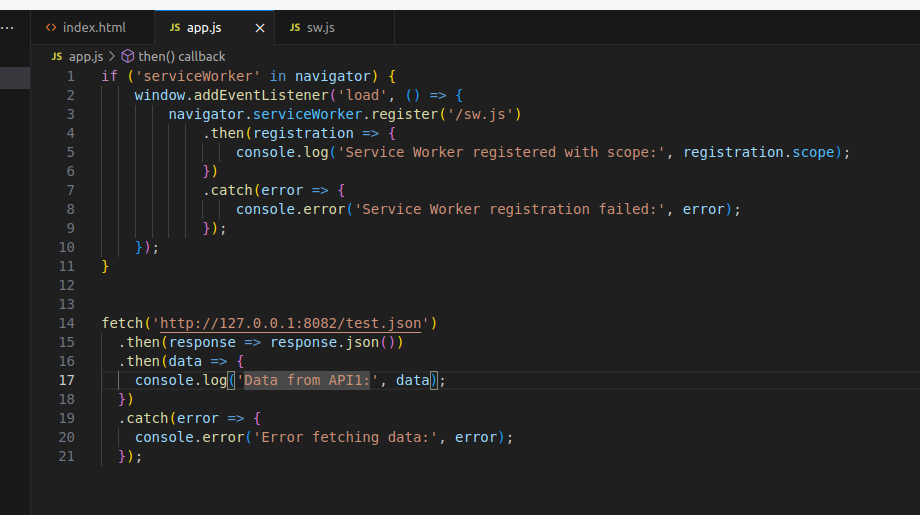Screen dimensions: 920x515
Task: Switch to the index.html tab
Action: [x=93, y=28]
